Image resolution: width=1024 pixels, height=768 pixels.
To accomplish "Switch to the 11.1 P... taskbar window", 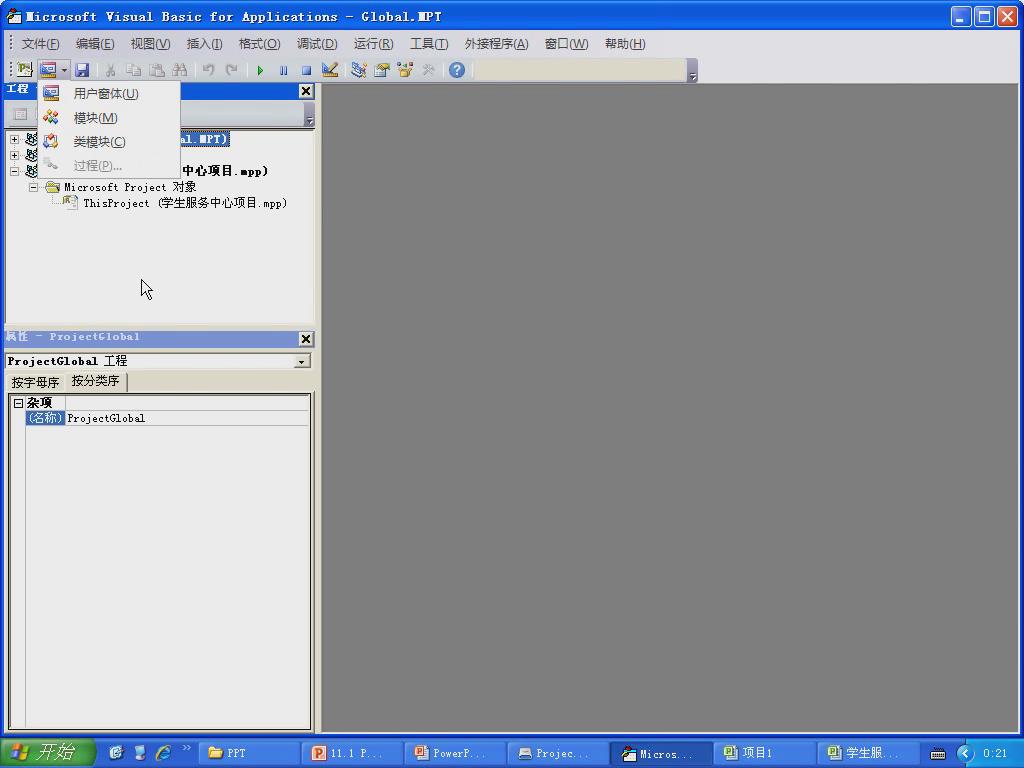I will tap(351, 753).
